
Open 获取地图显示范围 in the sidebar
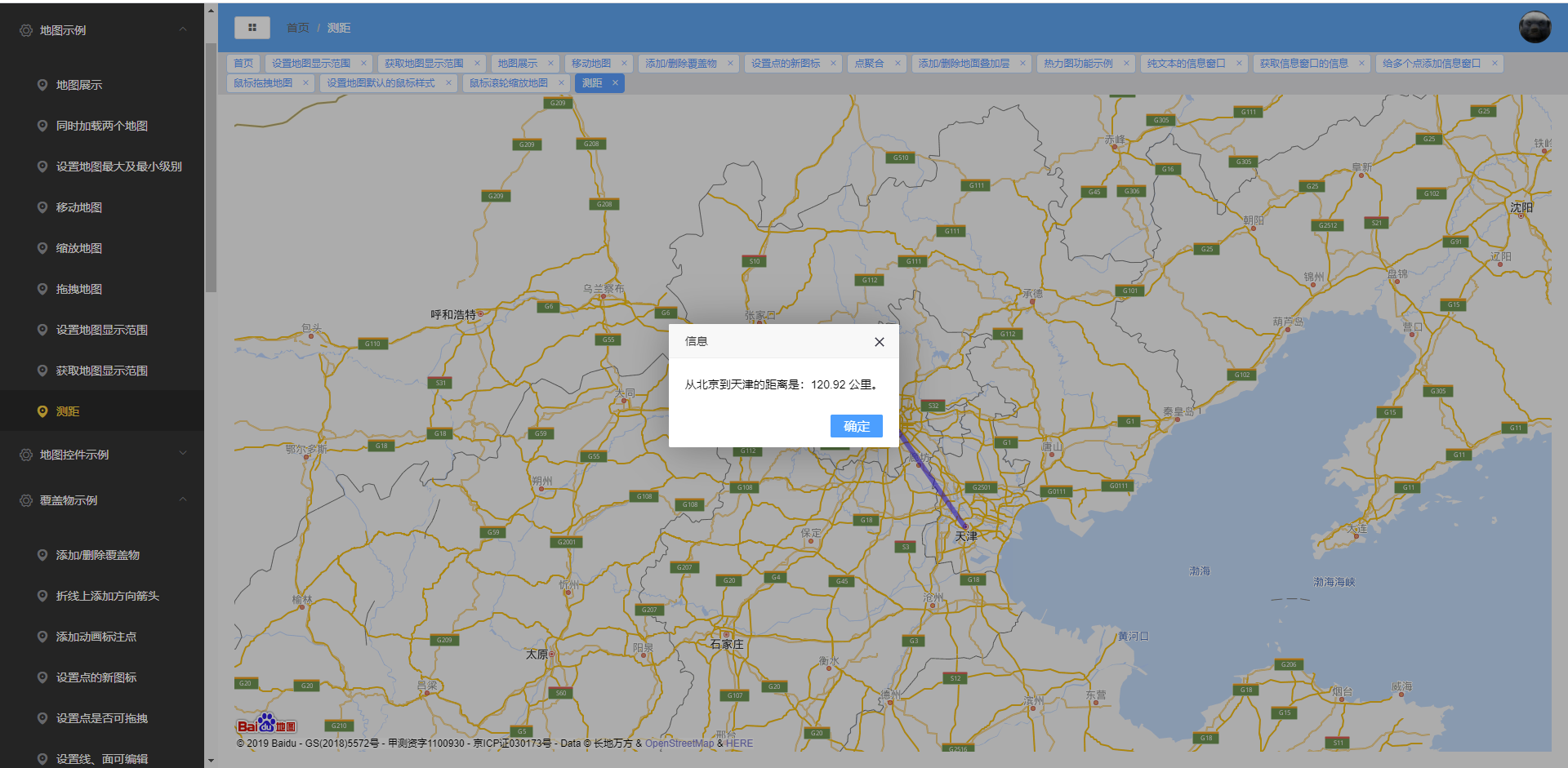(x=102, y=371)
